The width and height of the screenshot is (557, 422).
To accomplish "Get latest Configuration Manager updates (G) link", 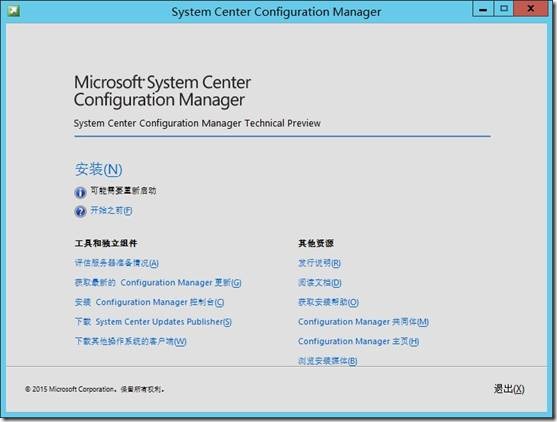I will (158, 283).
